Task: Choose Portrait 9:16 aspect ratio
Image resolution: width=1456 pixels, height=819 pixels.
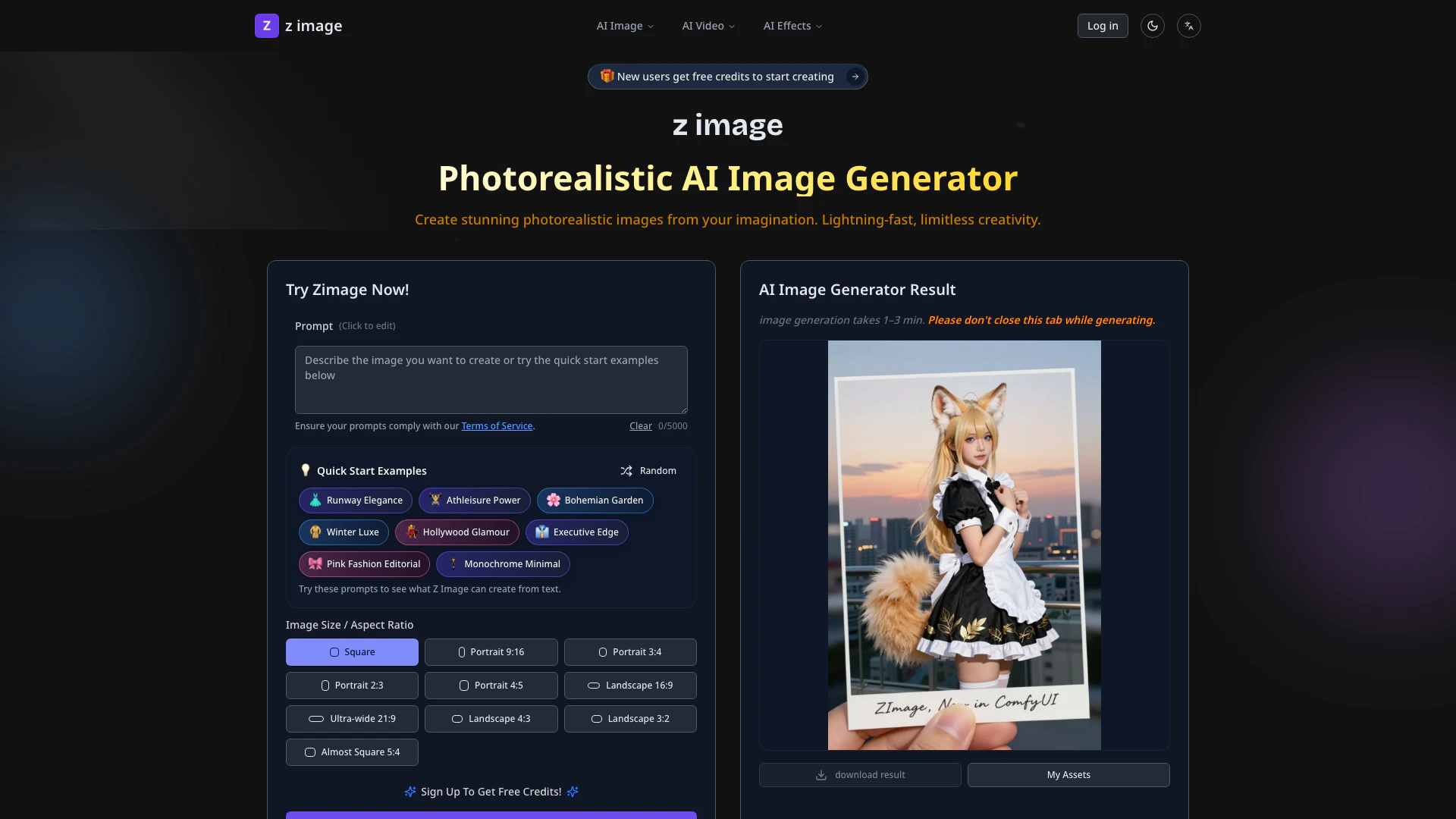Action: (491, 652)
